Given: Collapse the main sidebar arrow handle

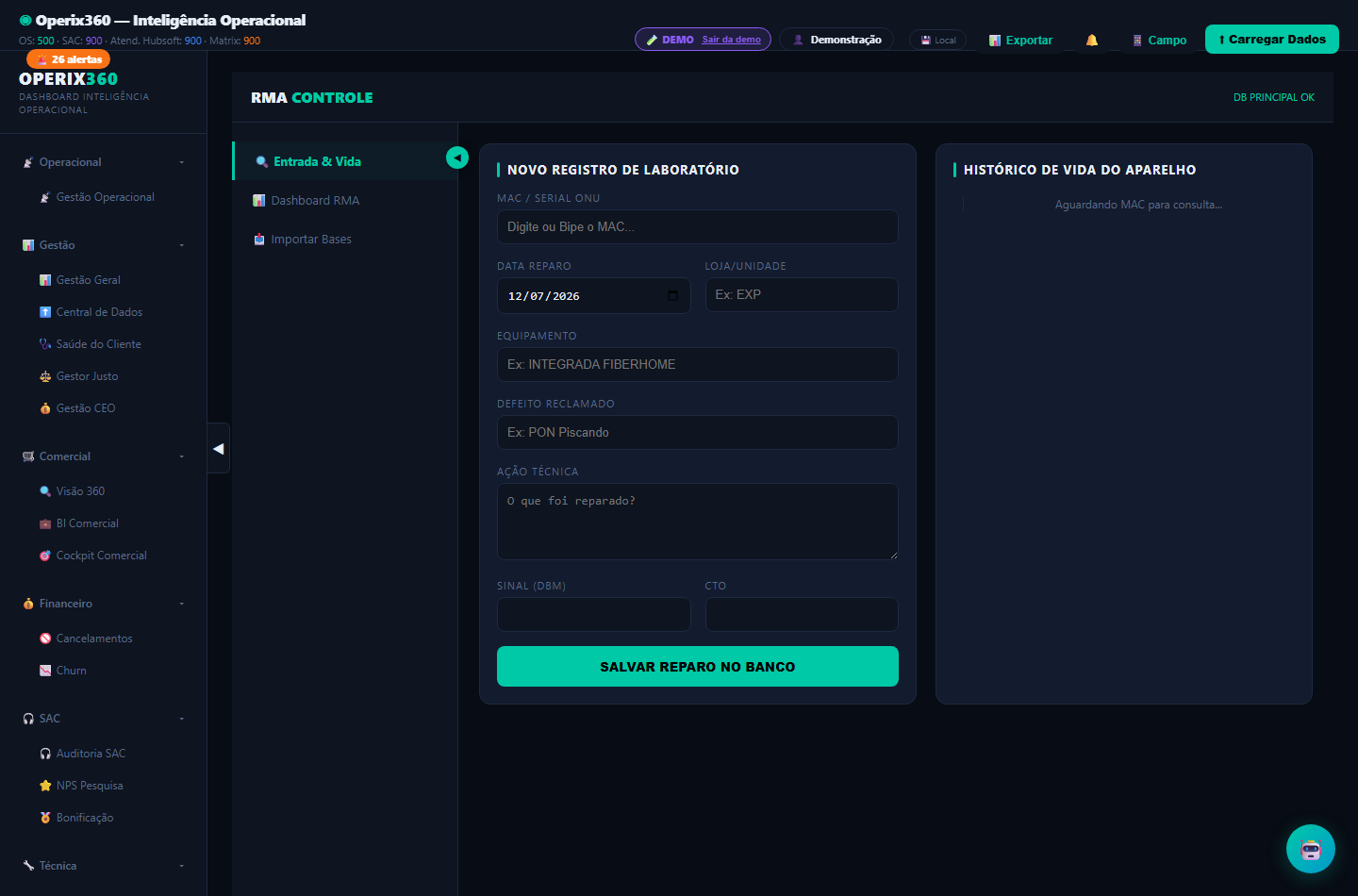Looking at the screenshot, I should click(x=219, y=449).
